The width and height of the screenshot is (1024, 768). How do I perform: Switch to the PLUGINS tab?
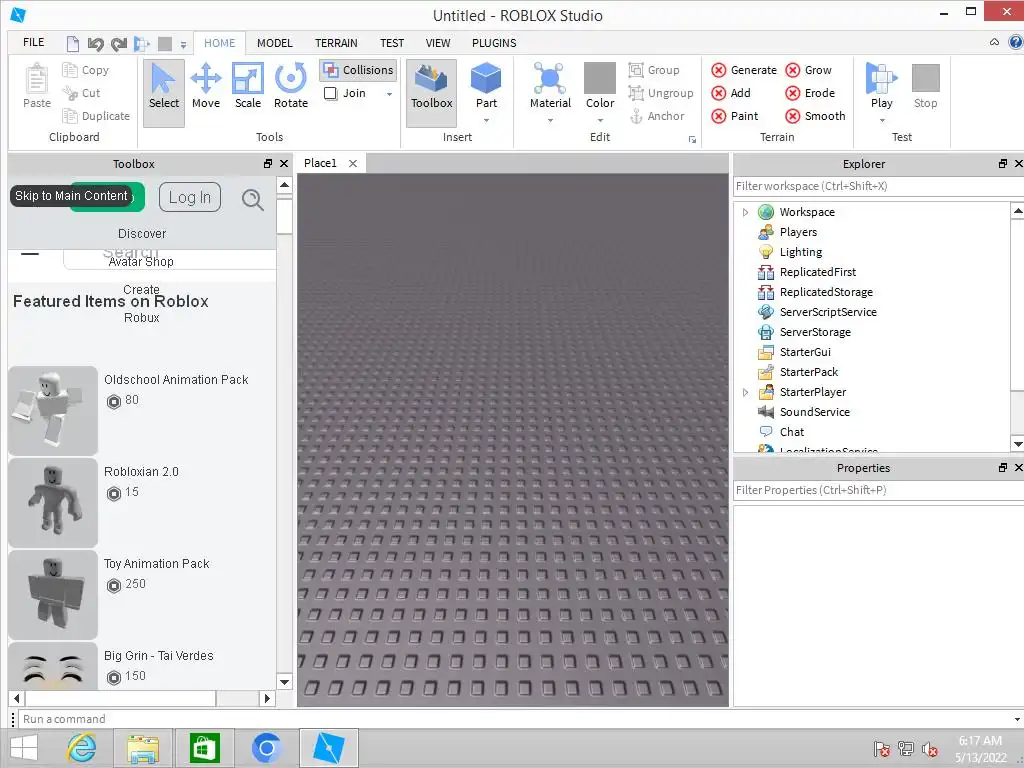coord(494,43)
